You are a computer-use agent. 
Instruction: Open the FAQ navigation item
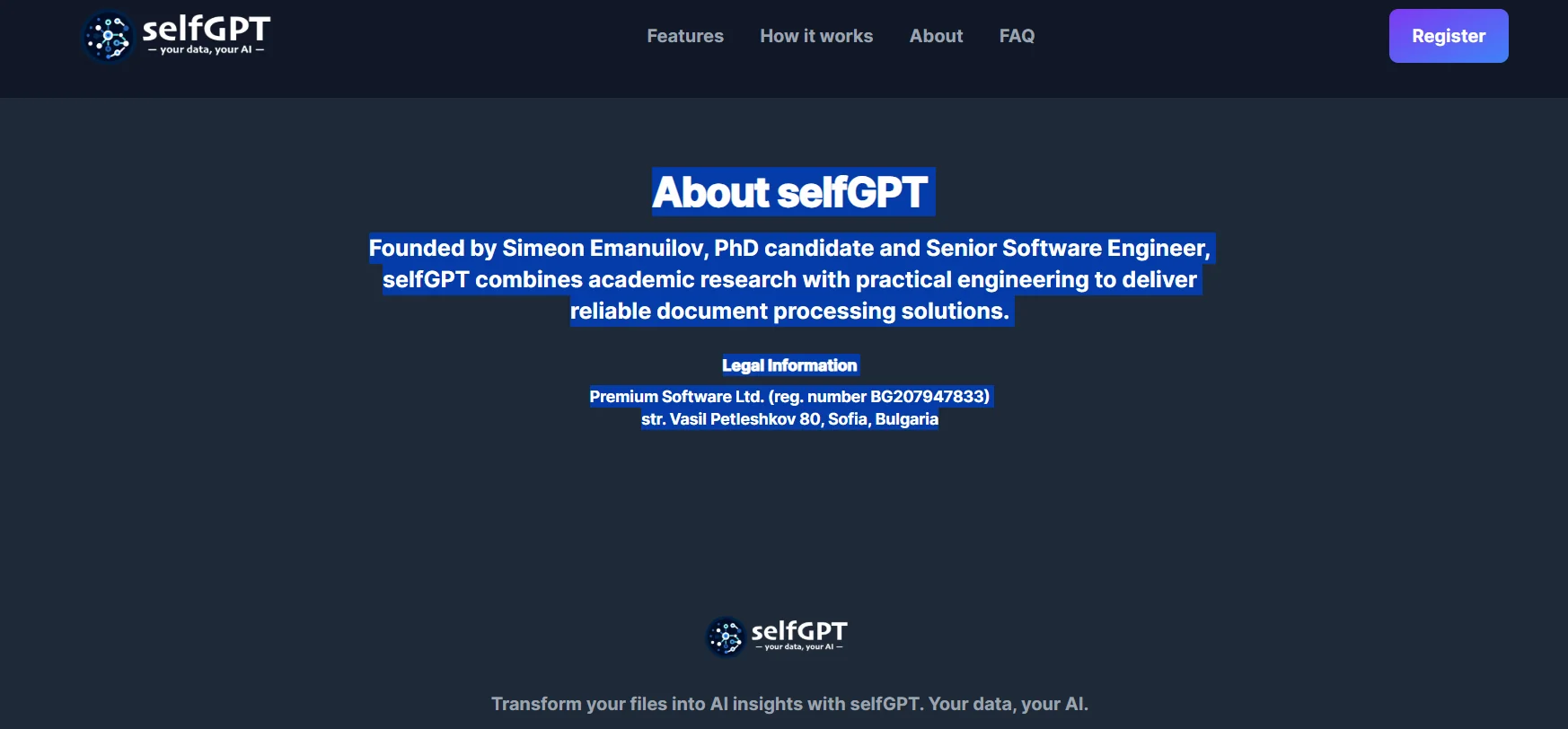click(x=1017, y=36)
